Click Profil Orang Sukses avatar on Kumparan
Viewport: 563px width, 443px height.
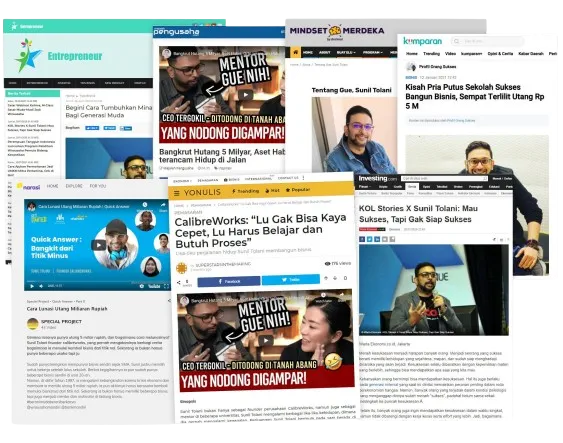click(x=411, y=67)
